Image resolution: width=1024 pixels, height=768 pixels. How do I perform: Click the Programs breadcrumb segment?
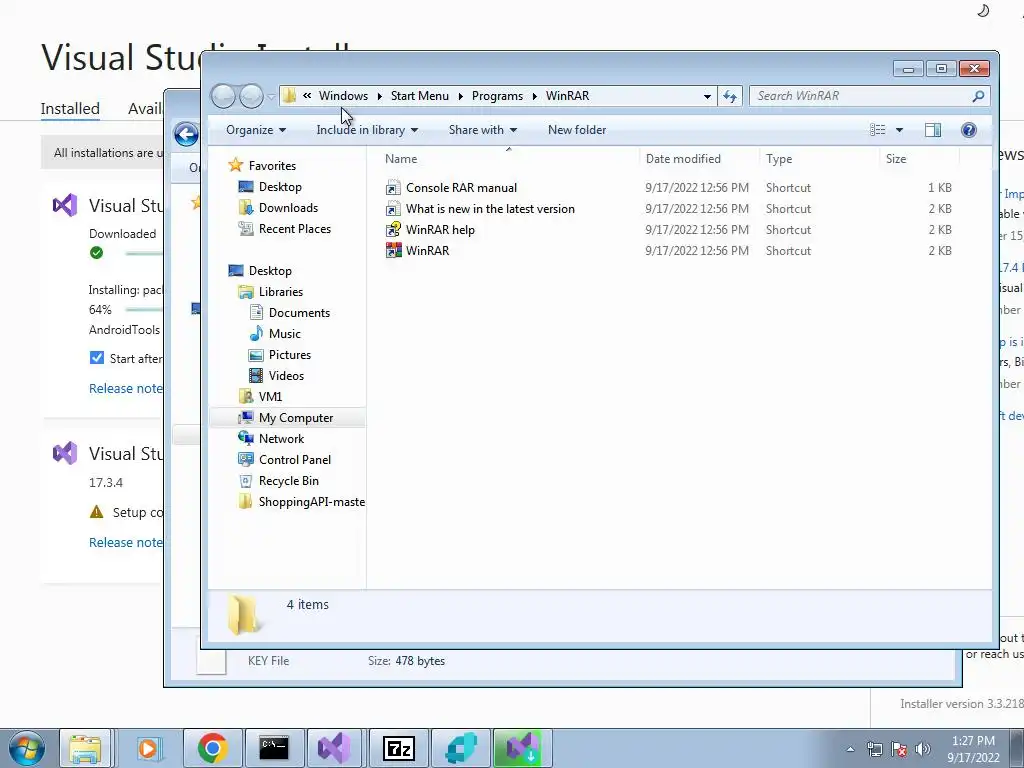point(497,96)
